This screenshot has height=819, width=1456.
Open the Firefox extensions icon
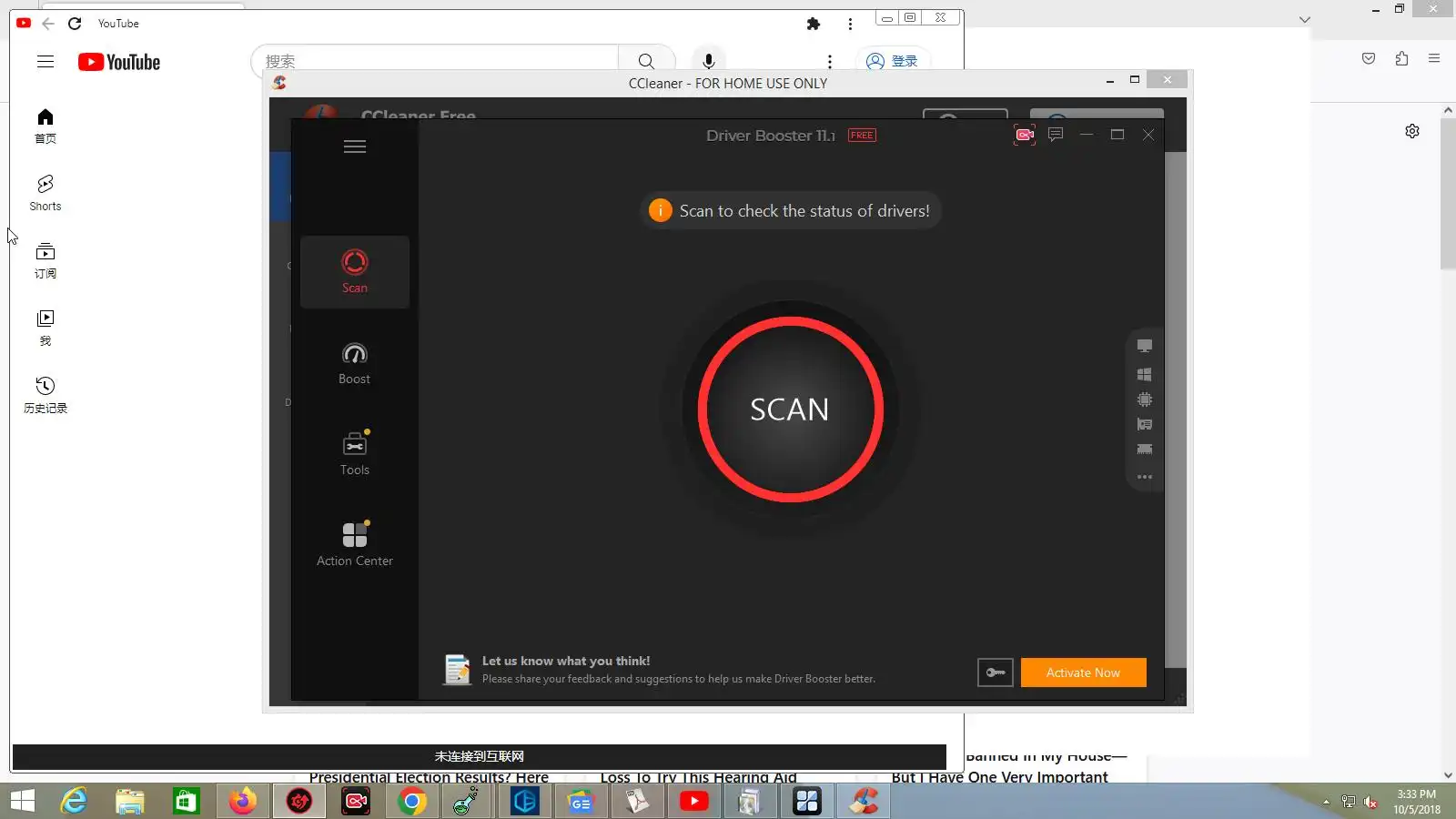click(1401, 58)
